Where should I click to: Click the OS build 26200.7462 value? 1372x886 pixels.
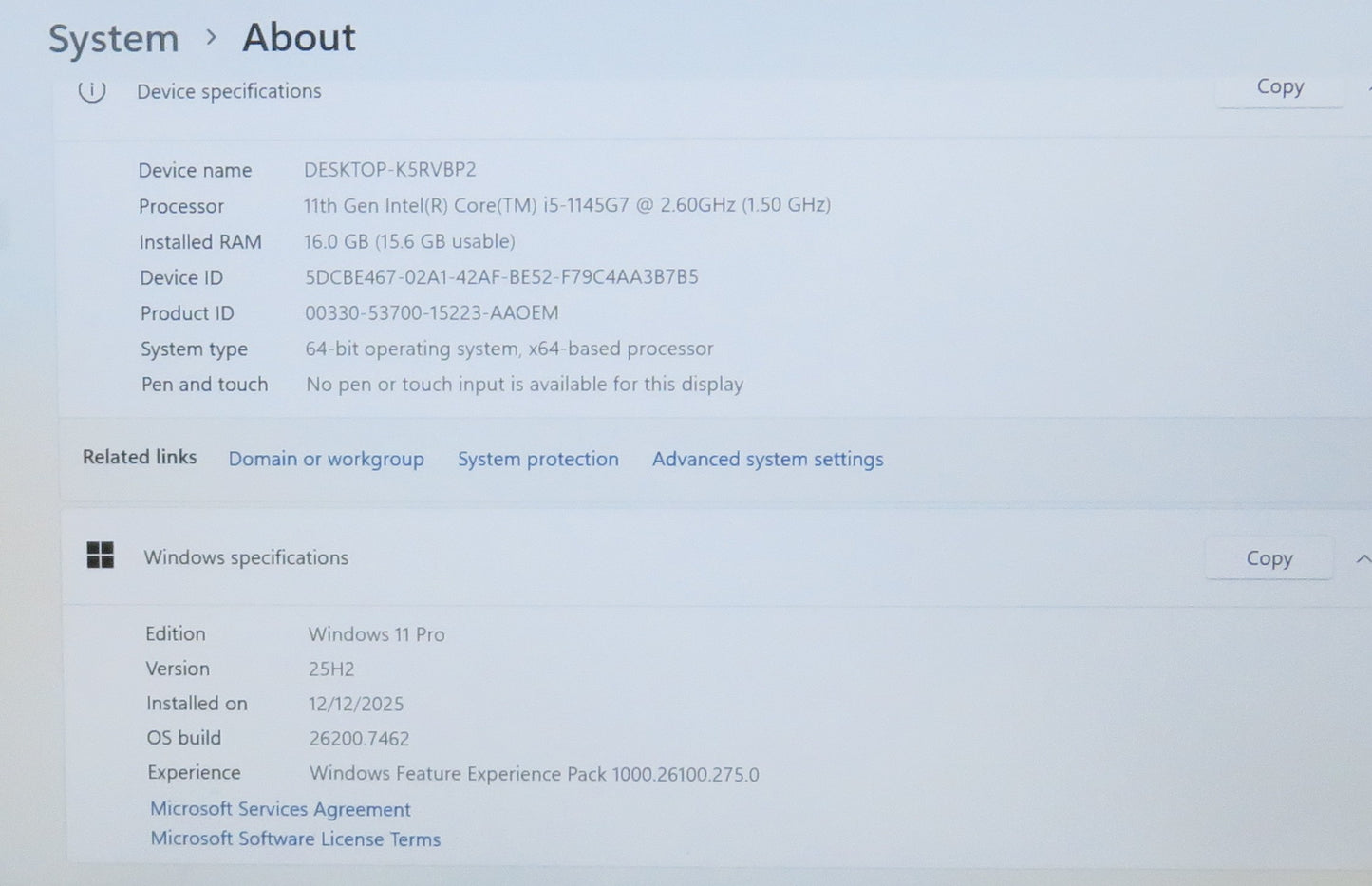359,738
